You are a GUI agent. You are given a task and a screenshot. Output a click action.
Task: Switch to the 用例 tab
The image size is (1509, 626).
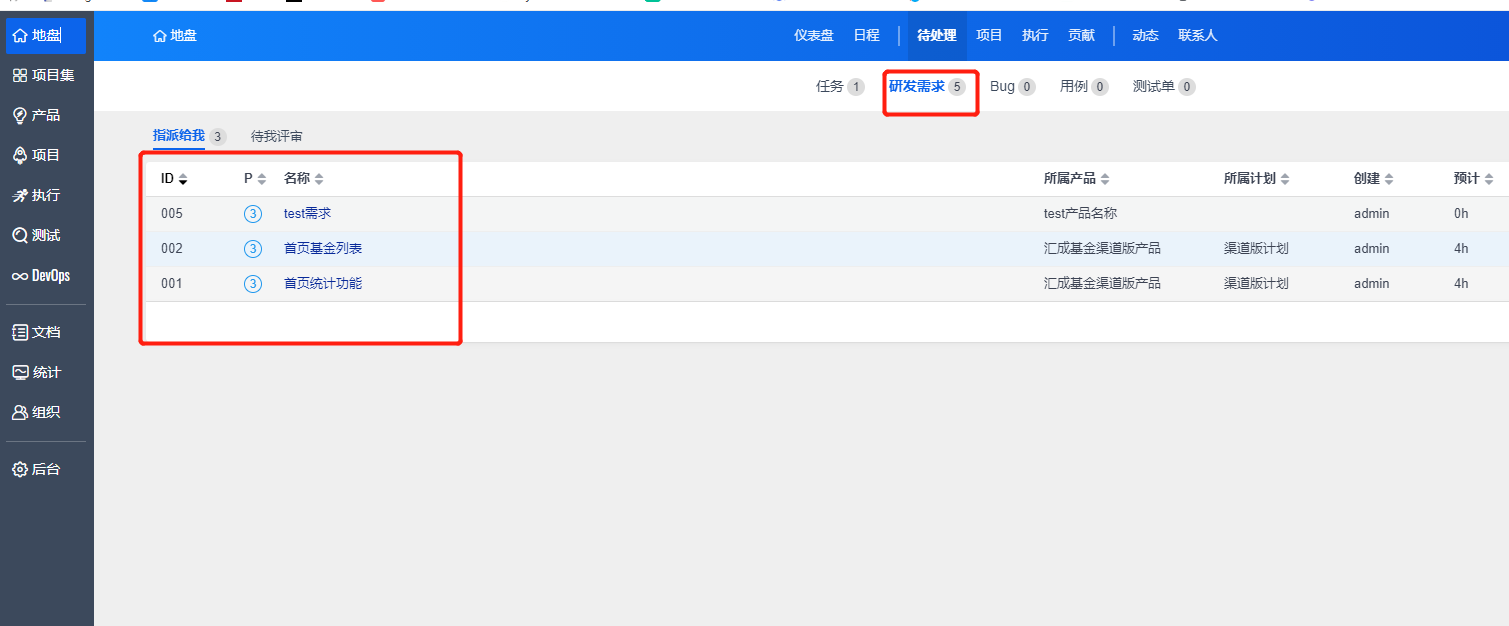(x=1084, y=87)
